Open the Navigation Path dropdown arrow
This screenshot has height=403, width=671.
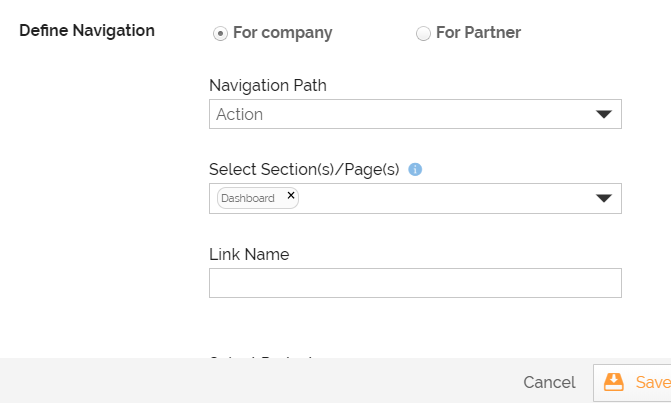pyautogui.click(x=604, y=114)
